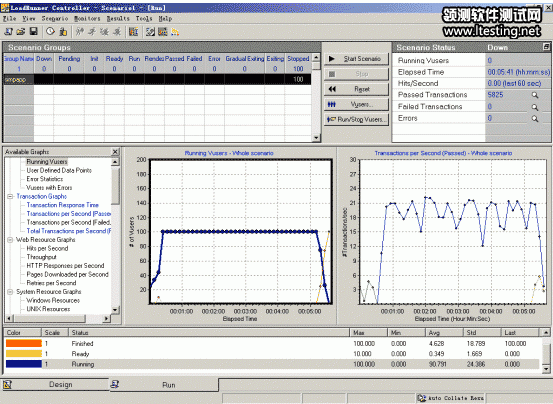Viewport: 553px width, 404px height.
Task: Click up arrow of graph legend scrollbar
Action: pyautogui.click(x=546, y=333)
